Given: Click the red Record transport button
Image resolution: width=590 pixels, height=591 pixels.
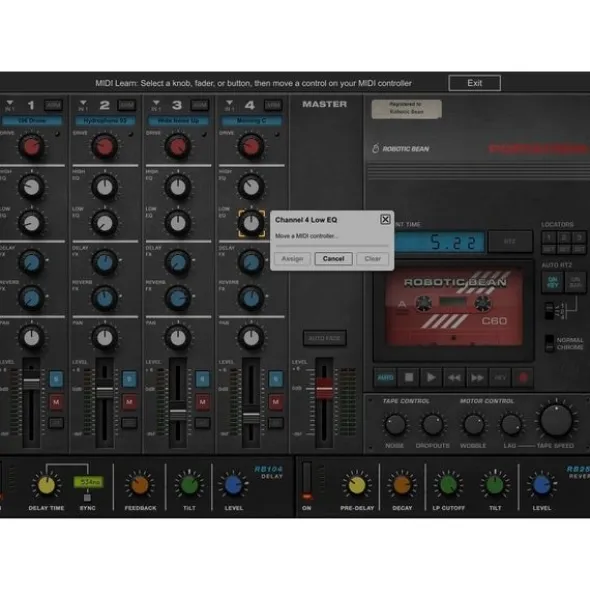Looking at the screenshot, I should click(523, 378).
